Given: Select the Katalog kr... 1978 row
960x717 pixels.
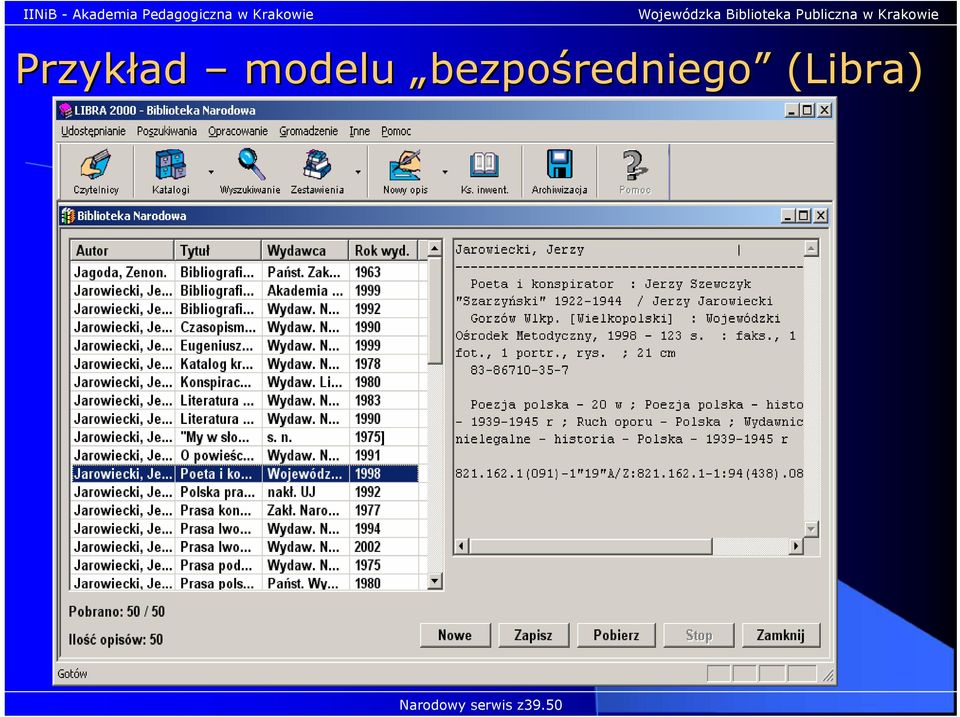Looking at the screenshot, I should tap(245, 364).
